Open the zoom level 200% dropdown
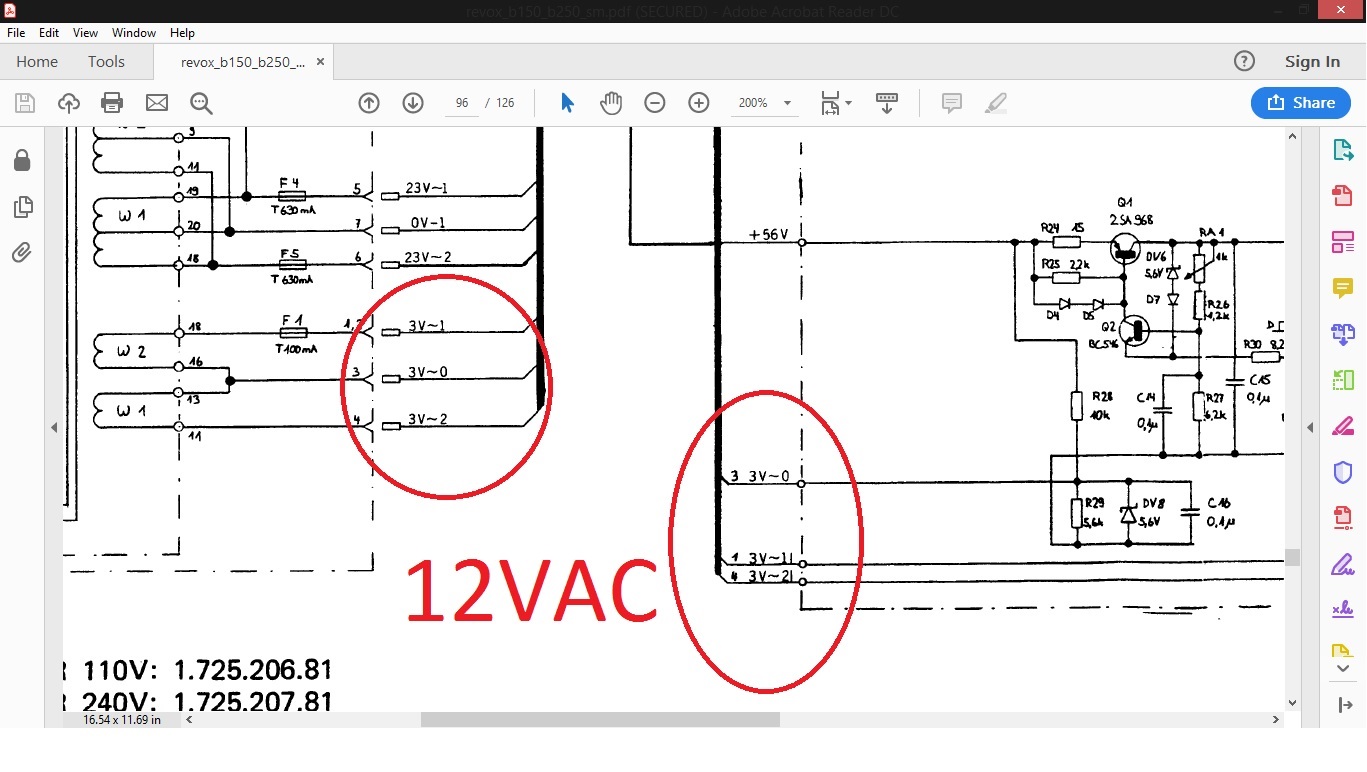Screen dimensions: 1367x772 point(787,103)
